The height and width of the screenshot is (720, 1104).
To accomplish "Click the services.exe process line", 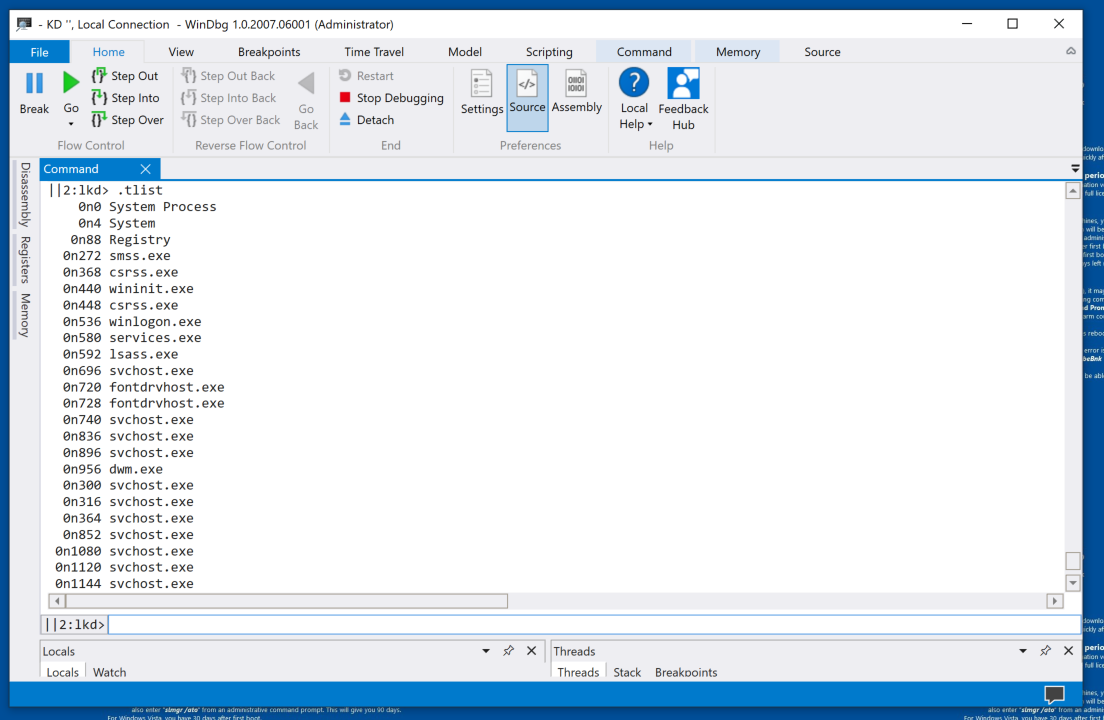I will (x=132, y=338).
